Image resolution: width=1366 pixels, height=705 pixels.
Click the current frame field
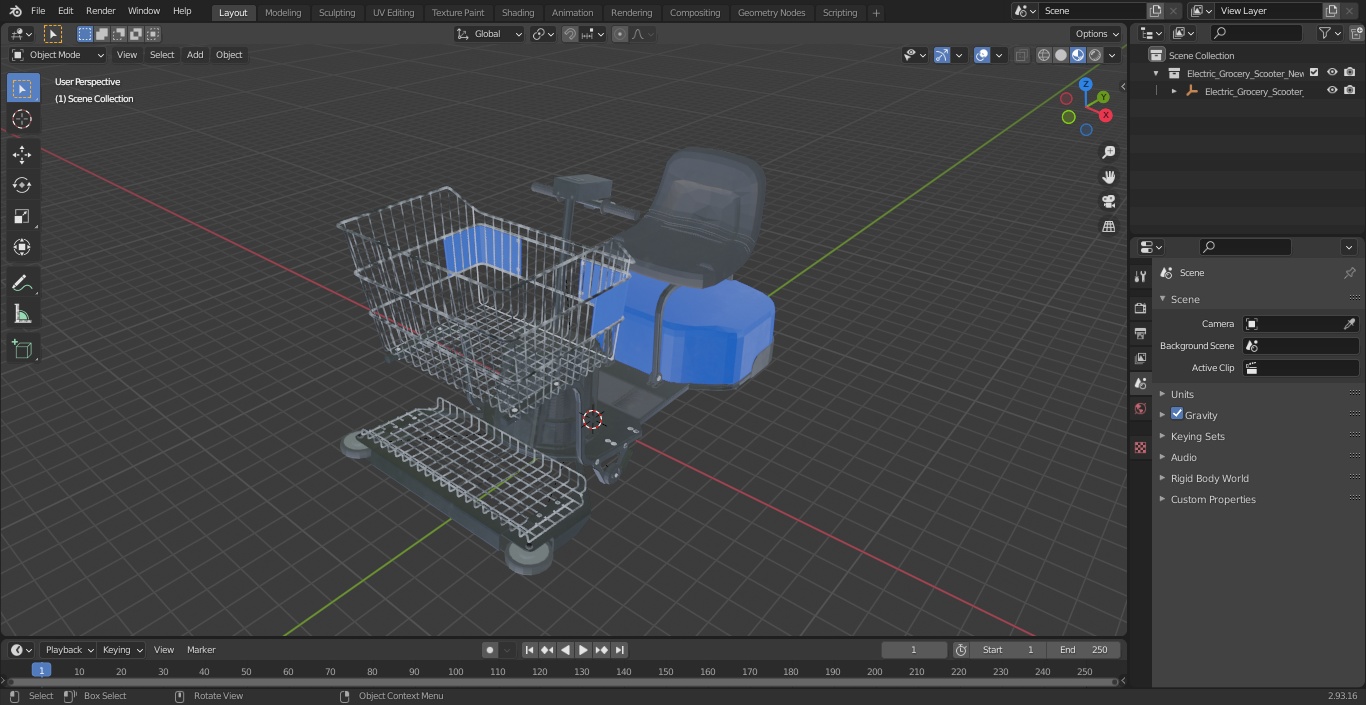click(914, 650)
